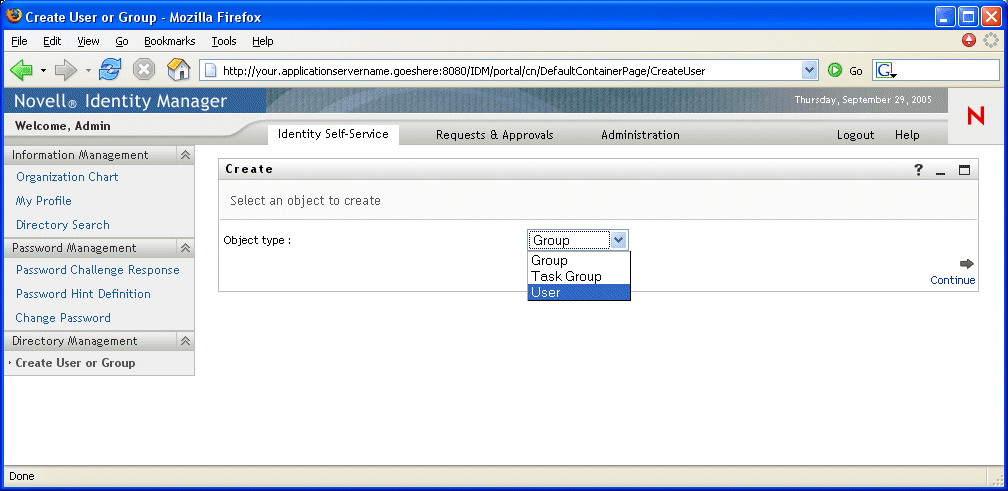Open the Tools menu
Screen dimensions: 1008x491
224,41
